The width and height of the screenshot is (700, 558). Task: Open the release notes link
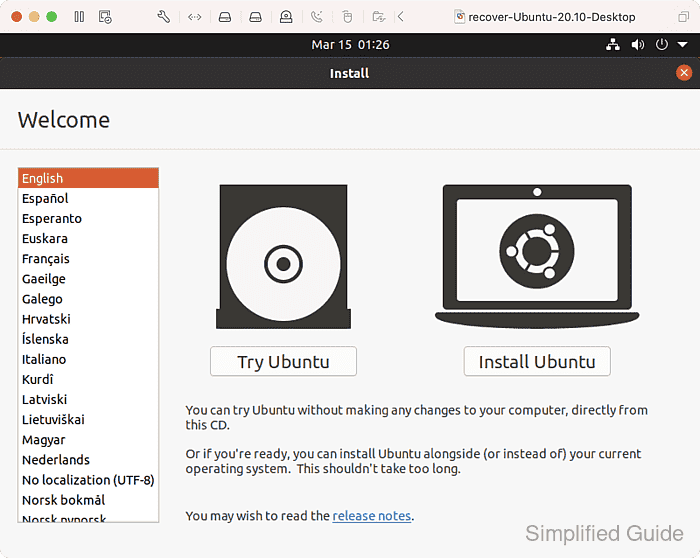371,516
